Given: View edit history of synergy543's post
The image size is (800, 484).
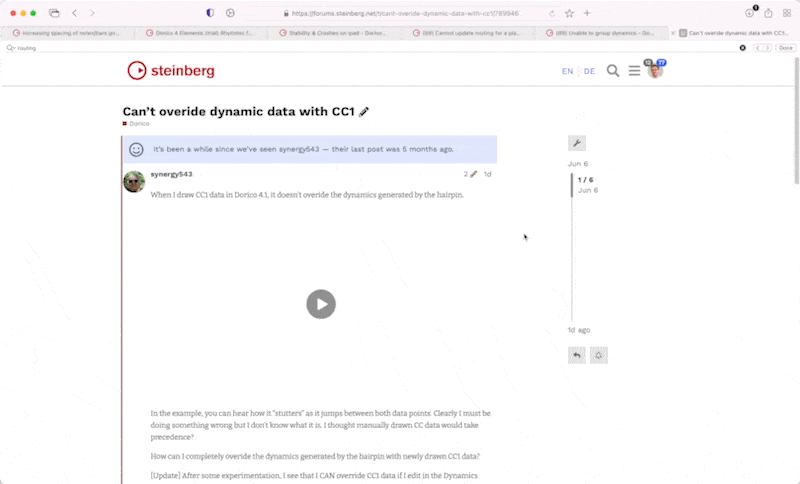Looking at the screenshot, I should point(470,174).
